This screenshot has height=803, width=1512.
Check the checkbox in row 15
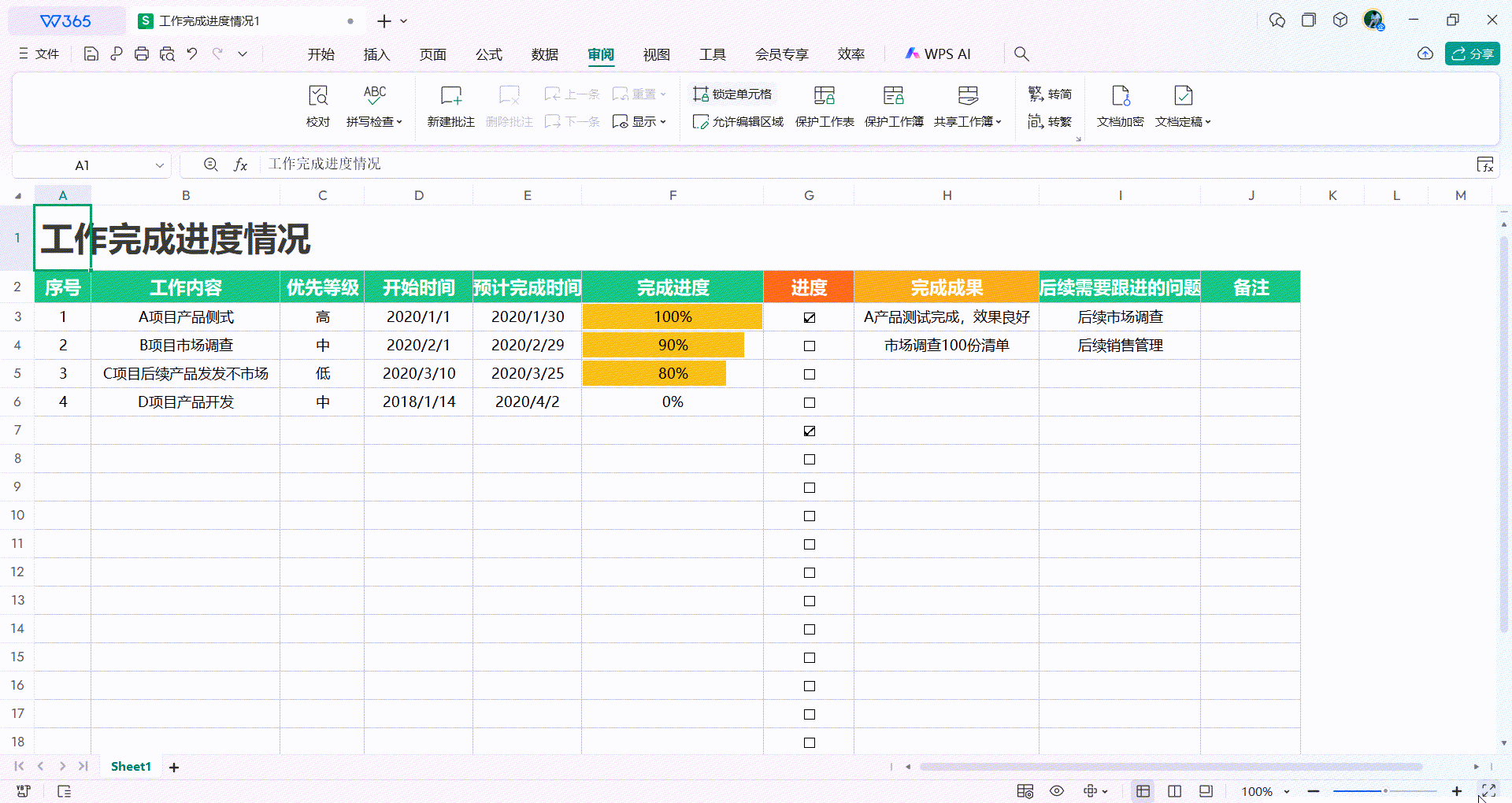809,657
